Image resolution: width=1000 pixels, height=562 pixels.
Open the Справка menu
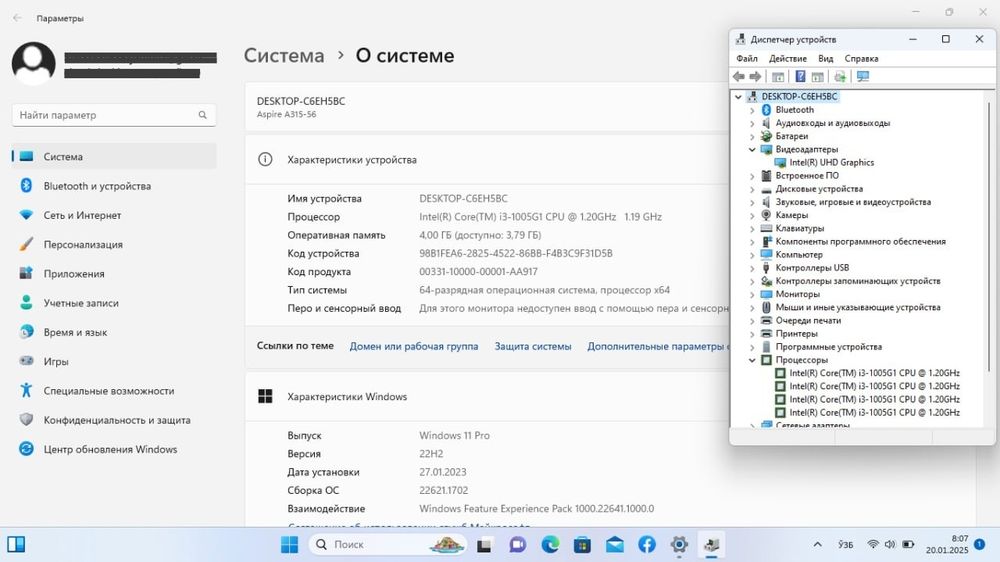(x=861, y=58)
